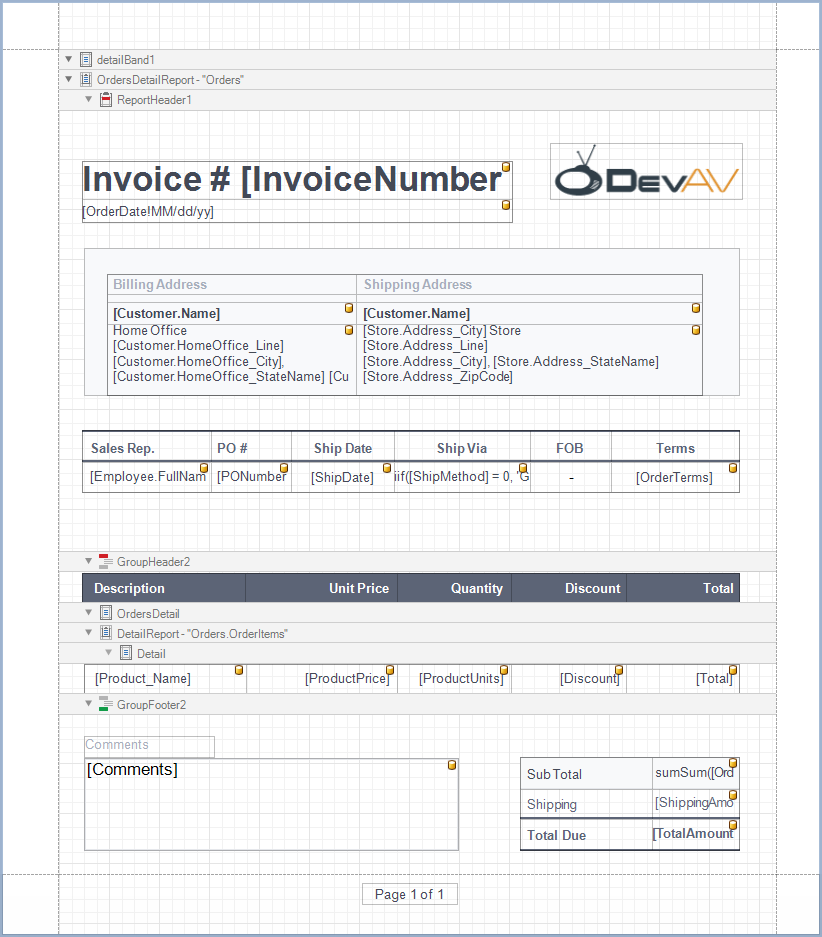Click the OrdersDetailReport band icon
This screenshot has height=937, width=822.
[86, 80]
